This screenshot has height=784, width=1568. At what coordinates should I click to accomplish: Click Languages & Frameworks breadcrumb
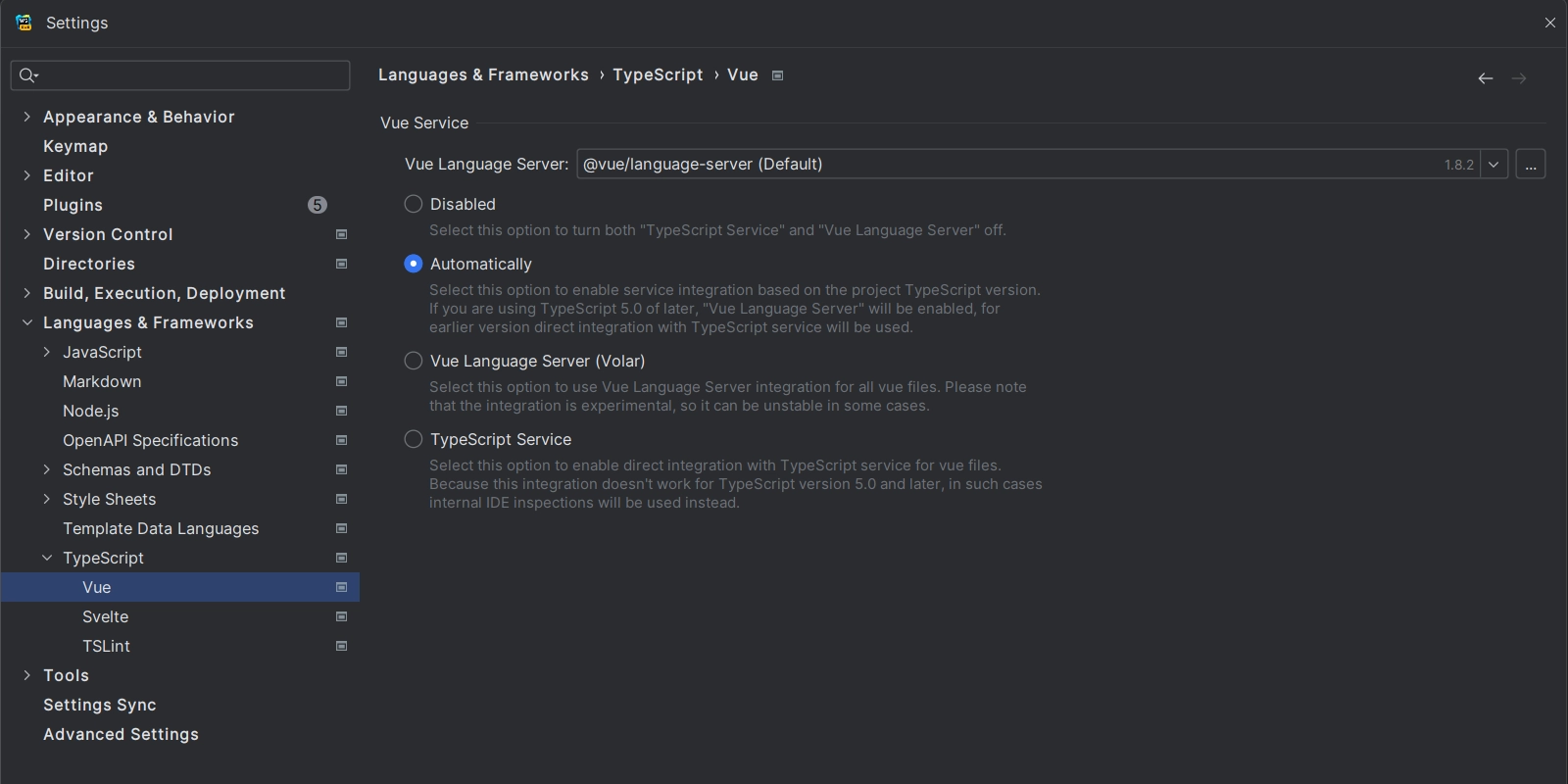click(x=483, y=74)
